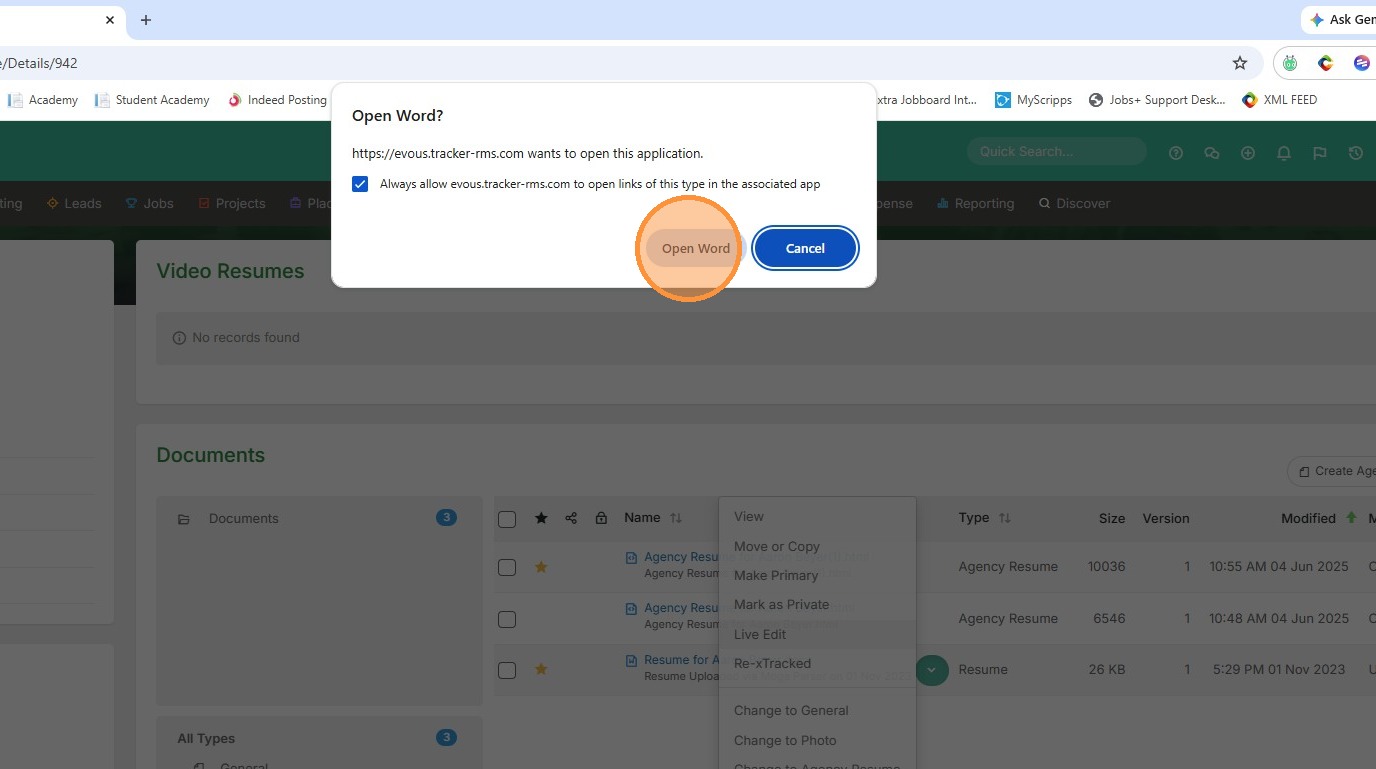Viewport: 1376px width, 769px height.
Task: Choose Re-xTracked in context menu
Action: coord(817,663)
